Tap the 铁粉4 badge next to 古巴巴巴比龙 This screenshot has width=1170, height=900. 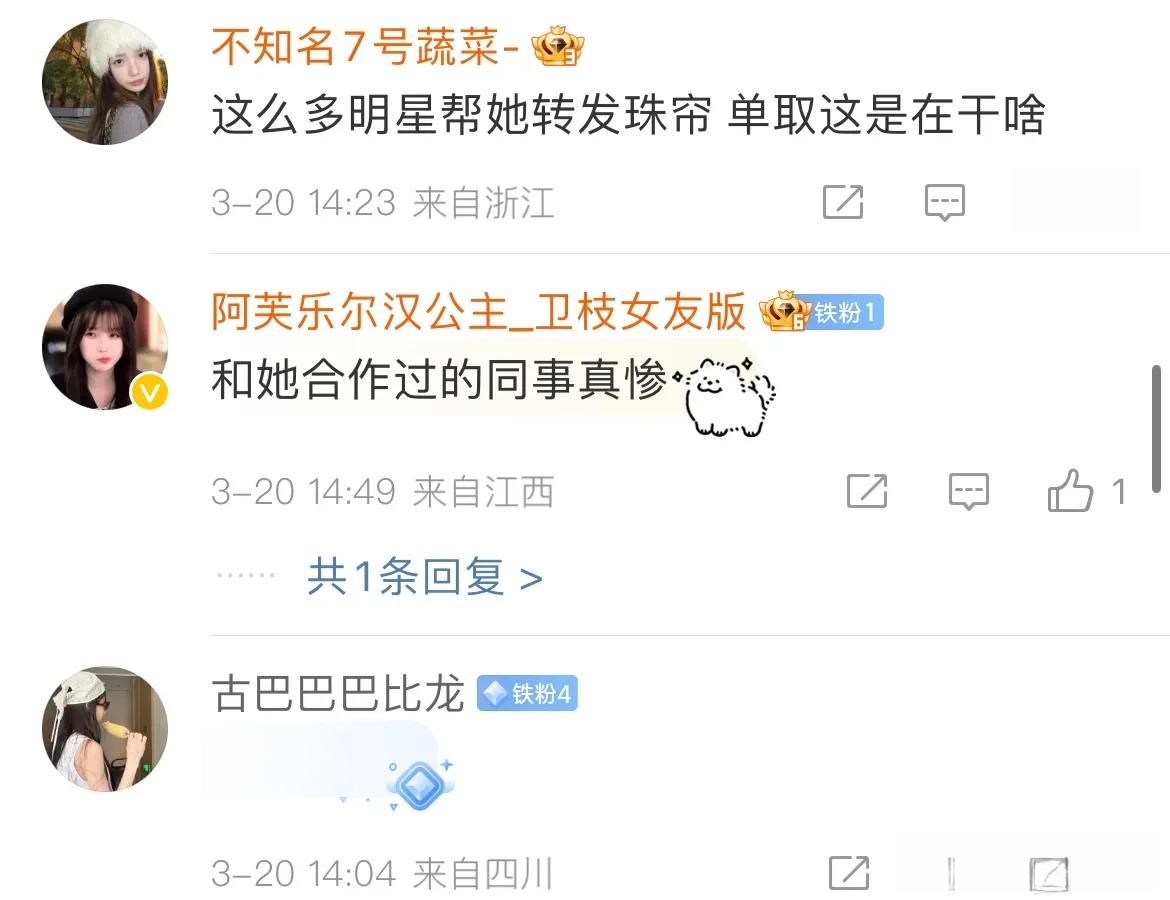[x=527, y=693]
